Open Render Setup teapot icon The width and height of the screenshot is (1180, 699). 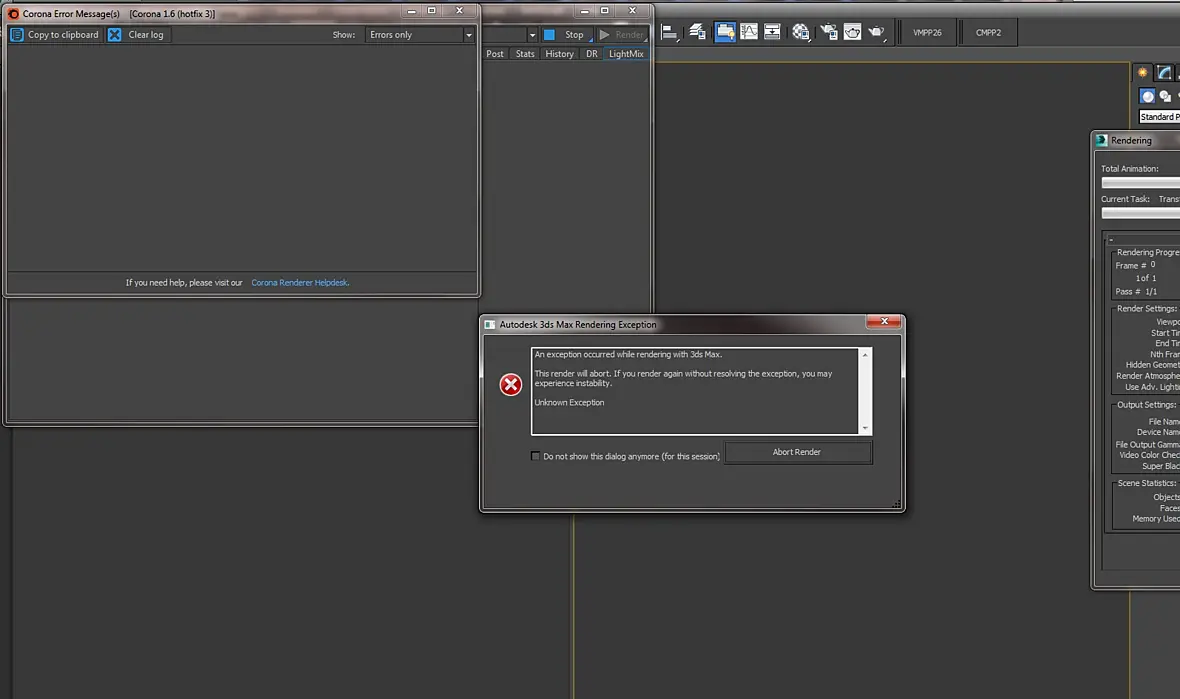pyautogui.click(x=829, y=32)
